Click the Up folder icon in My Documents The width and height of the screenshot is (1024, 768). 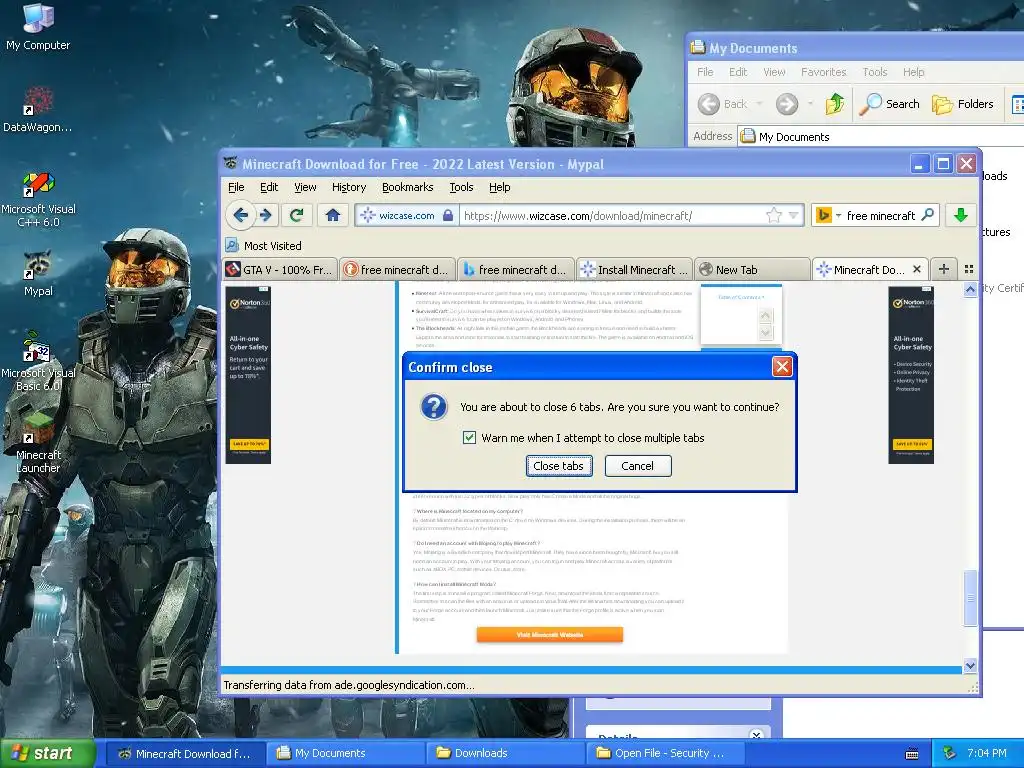coord(834,103)
